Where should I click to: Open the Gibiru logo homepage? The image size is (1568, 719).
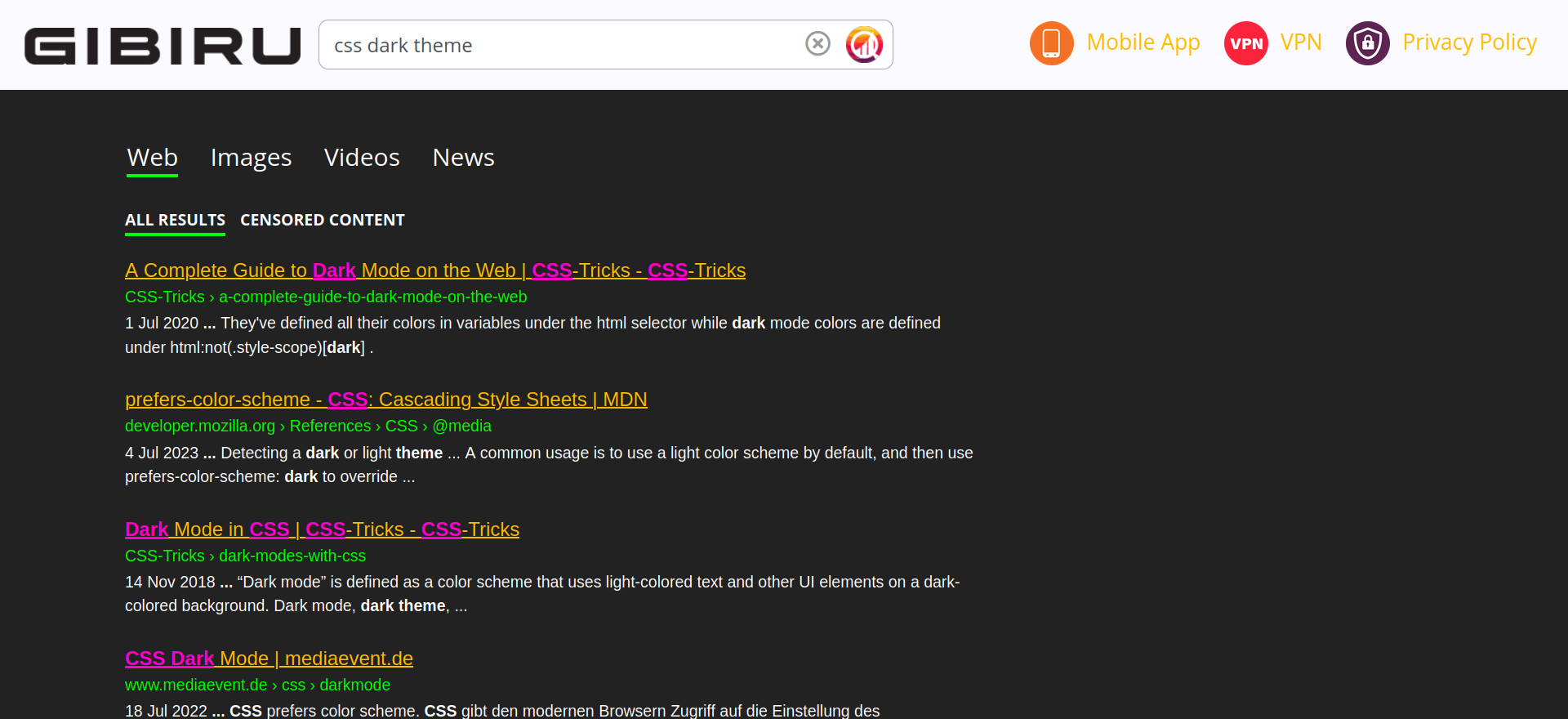click(163, 46)
